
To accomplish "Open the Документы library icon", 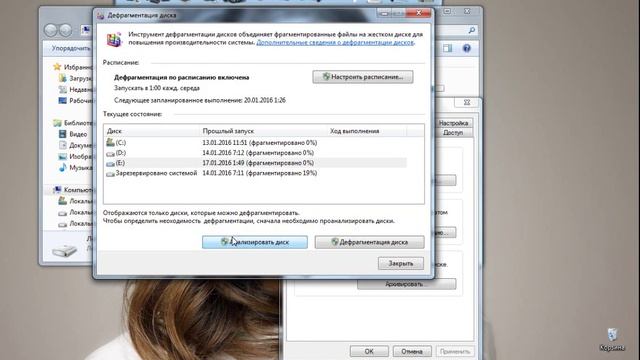I will [62, 145].
